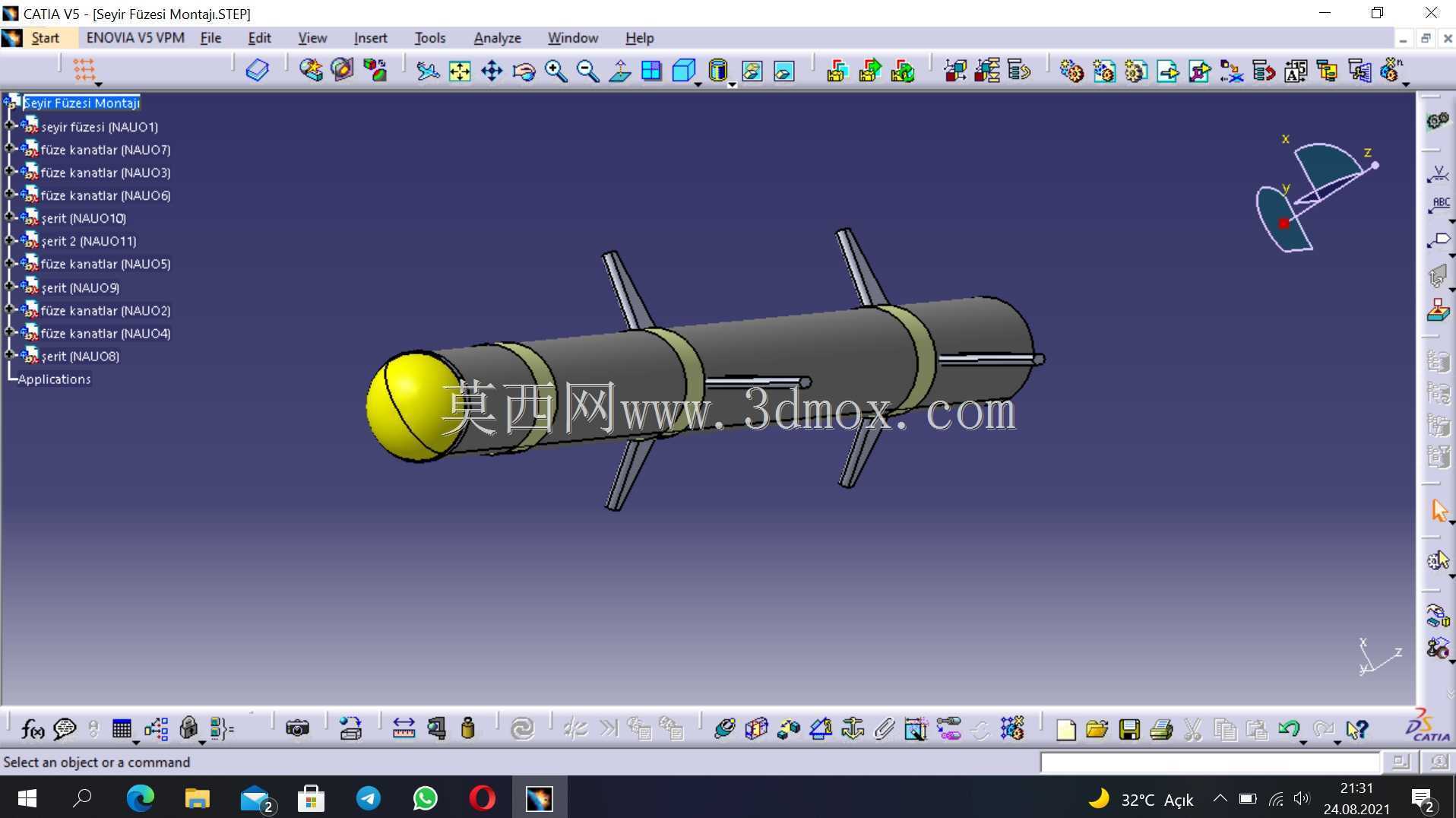The width and height of the screenshot is (1456, 818).
Task: Click the Zoom Out magnifier icon
Action: 587,71
